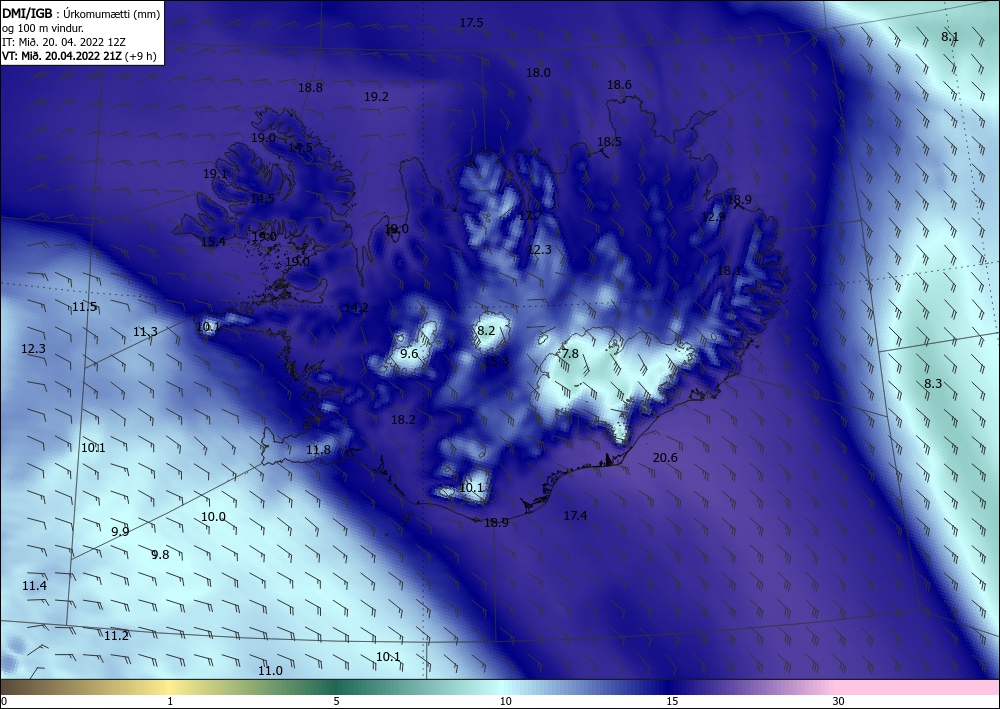Select the 18.2 map value
The width and height of the screenshot is (1000, 709).
(x=403, y=420)
